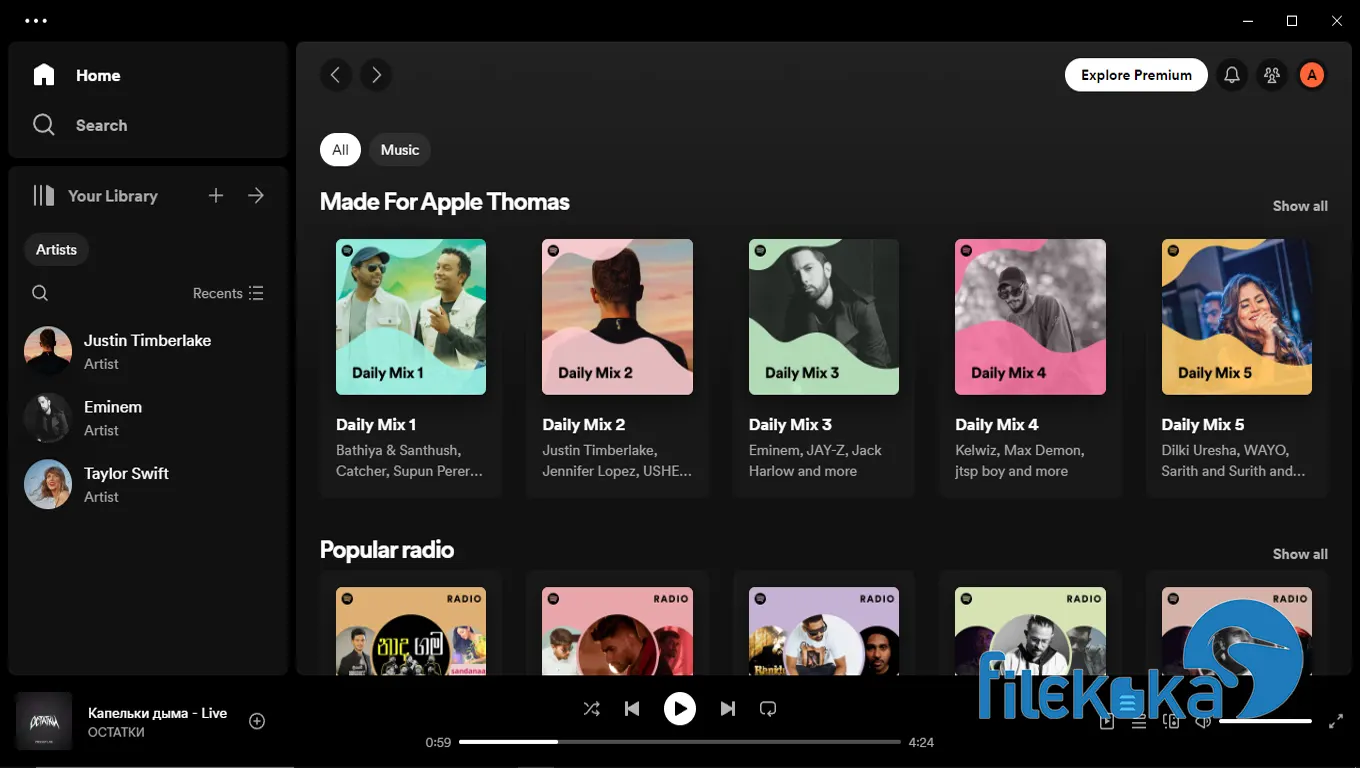1360x768 pixels.
Task: Open the profile avatar menu
Action: 1312,75
